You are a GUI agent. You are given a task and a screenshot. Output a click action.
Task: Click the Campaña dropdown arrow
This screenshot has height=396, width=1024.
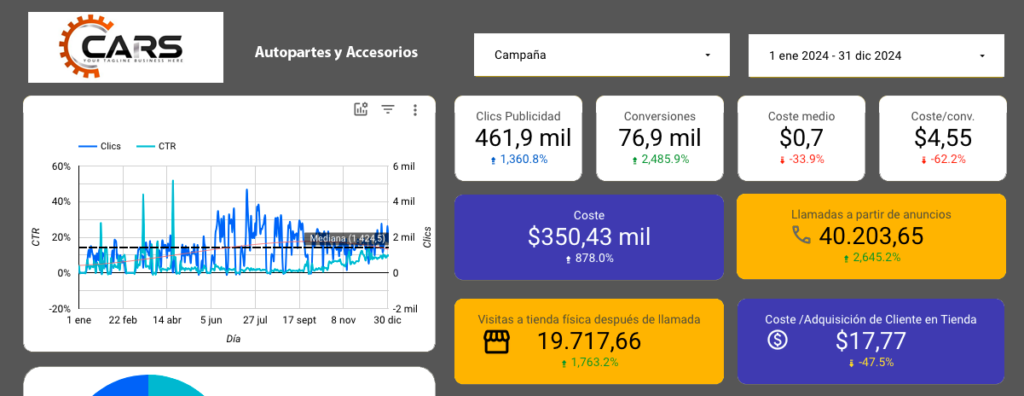[x=707, y=56]
